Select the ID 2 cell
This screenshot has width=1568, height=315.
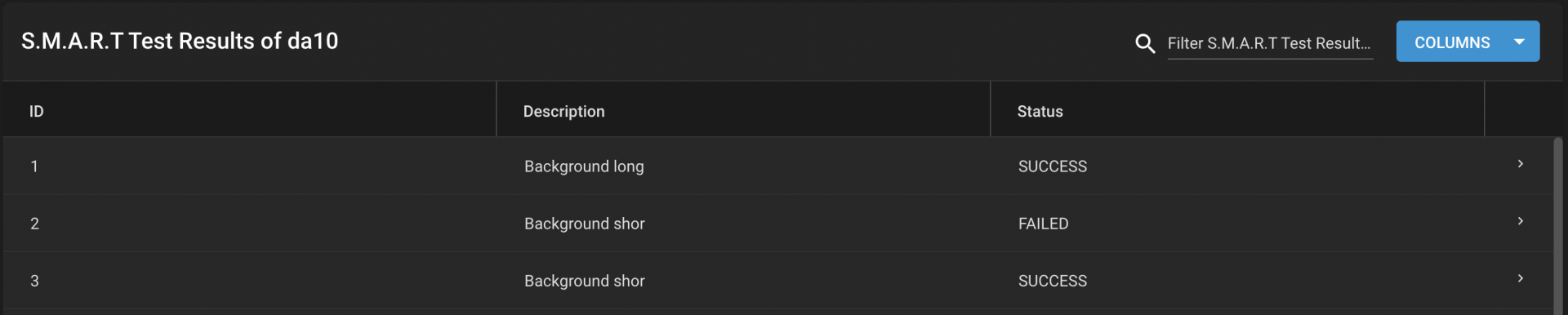(x=34, y=224)
